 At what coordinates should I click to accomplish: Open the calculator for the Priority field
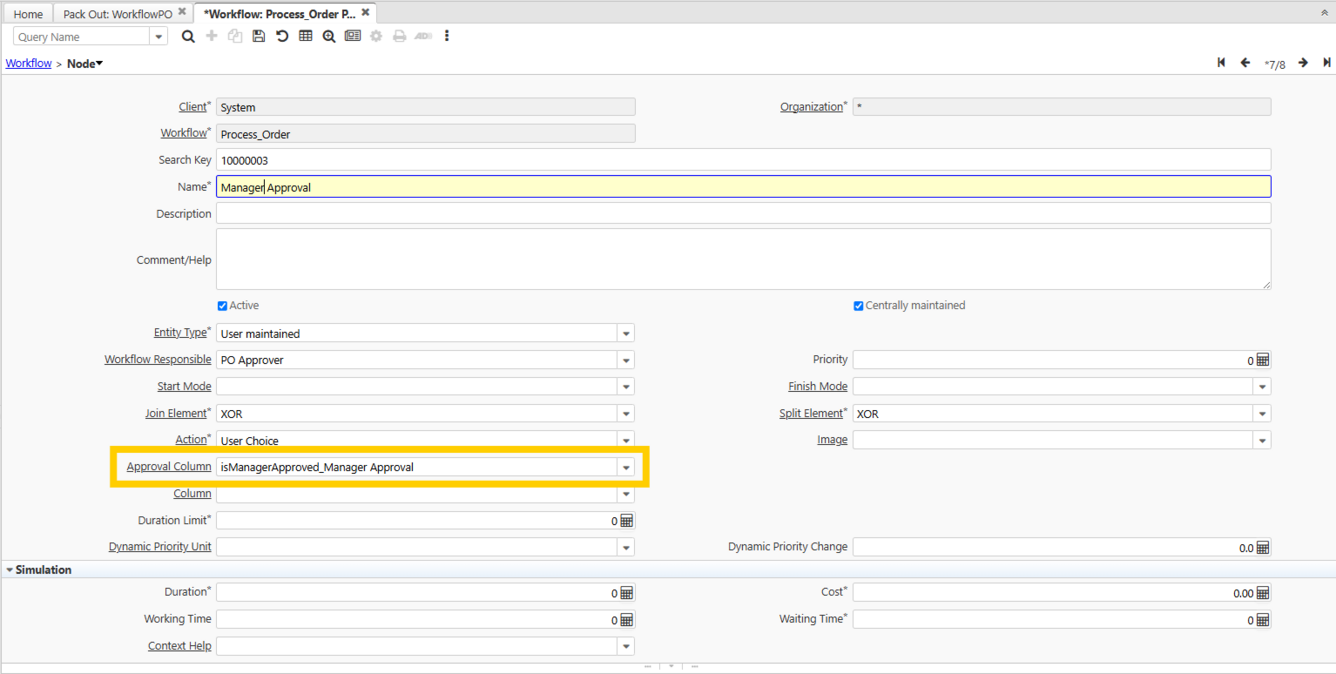pyautogui.click(x=1263, y=360)
